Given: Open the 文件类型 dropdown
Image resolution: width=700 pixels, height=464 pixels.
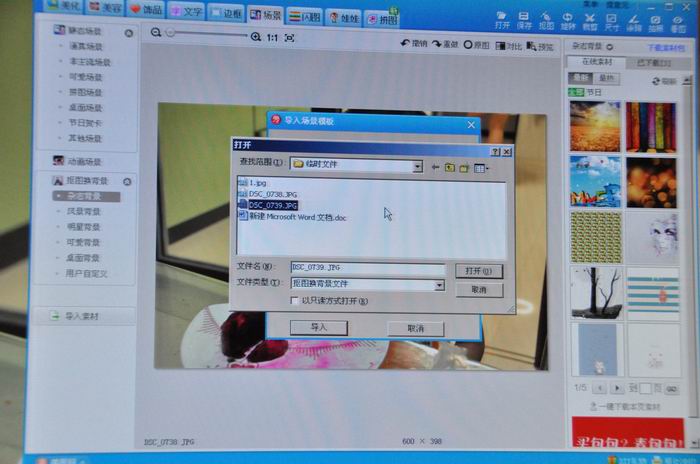Looking at the screenshot, I should click(439, 285).
